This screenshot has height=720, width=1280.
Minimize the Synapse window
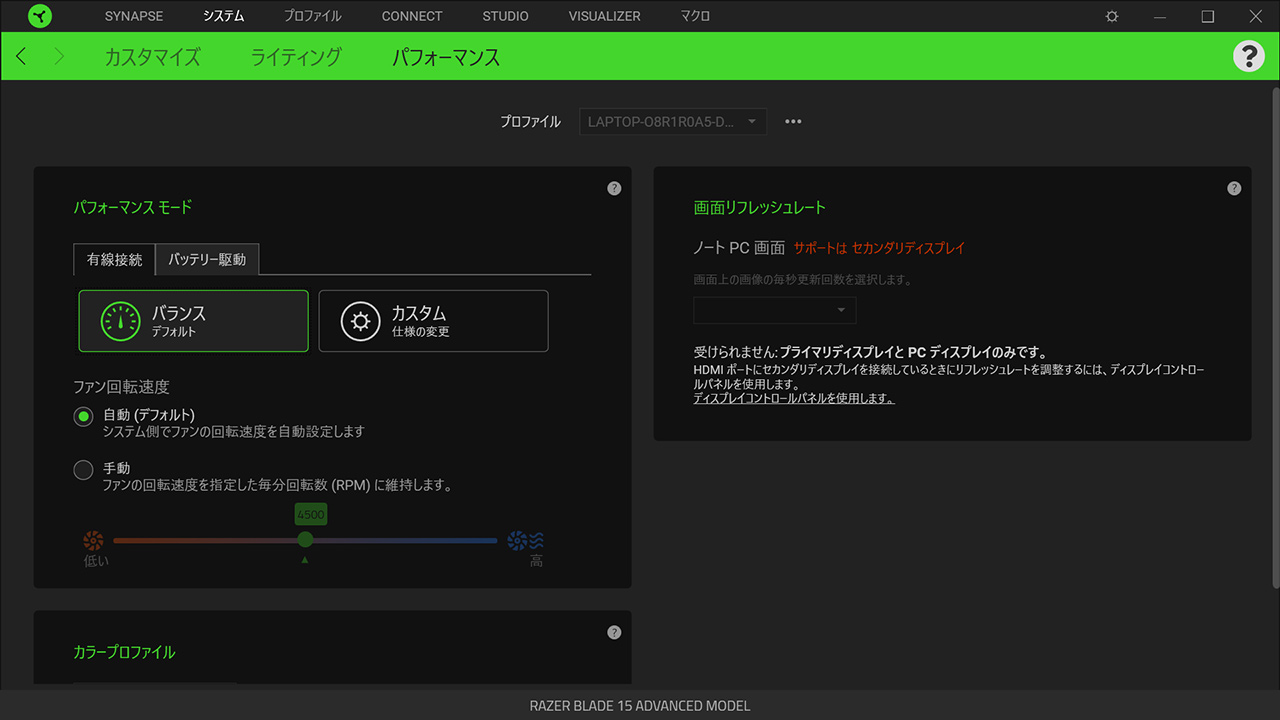pyautogui.click(x=1160, y=16)
